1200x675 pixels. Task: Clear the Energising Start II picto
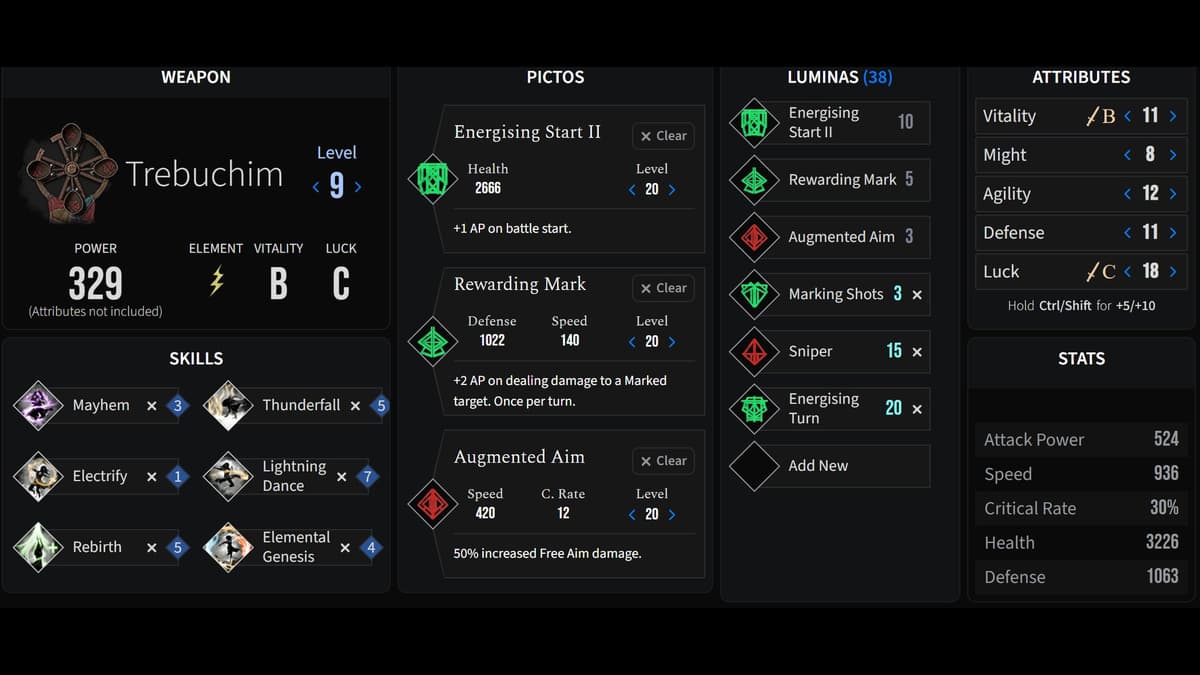tap(664, 136)
